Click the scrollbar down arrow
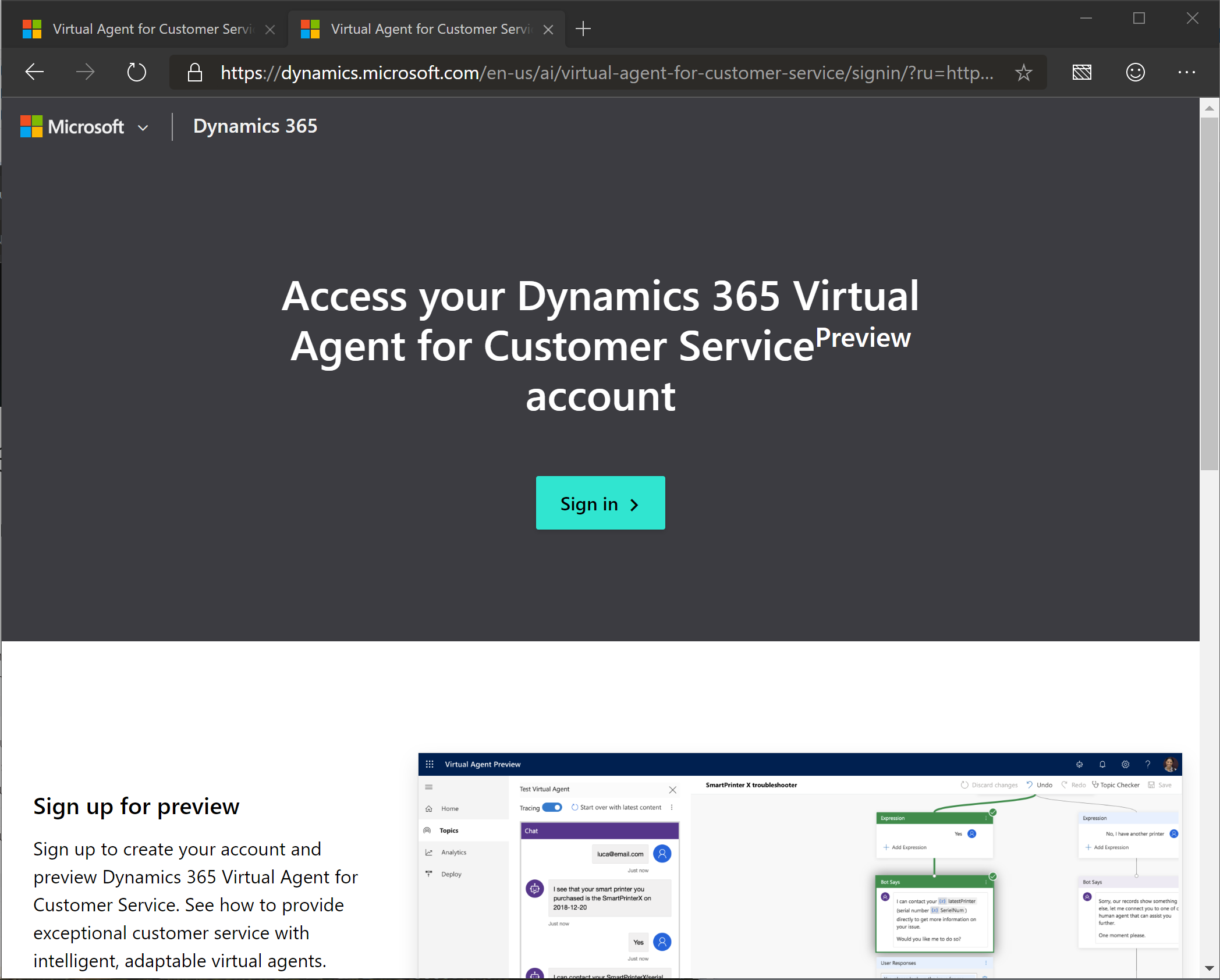The width and height of the screenshot is (1220, 980). (x=1209, y=968)
